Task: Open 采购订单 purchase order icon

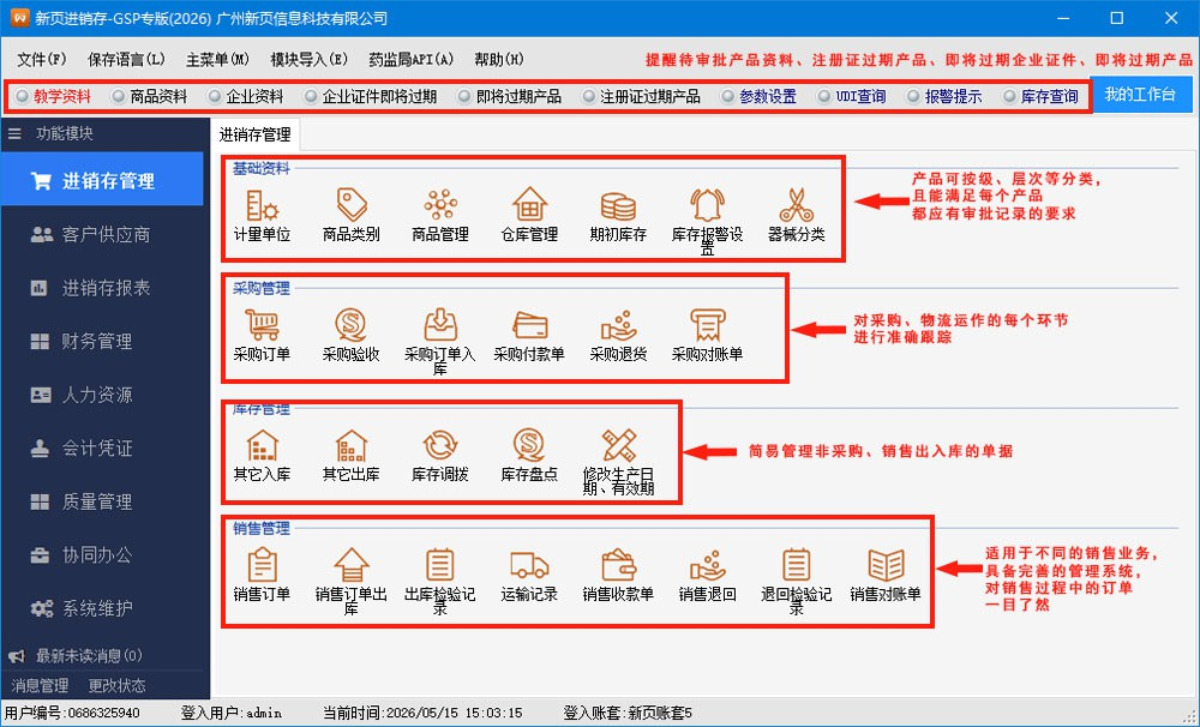Action: coord(262,326)
